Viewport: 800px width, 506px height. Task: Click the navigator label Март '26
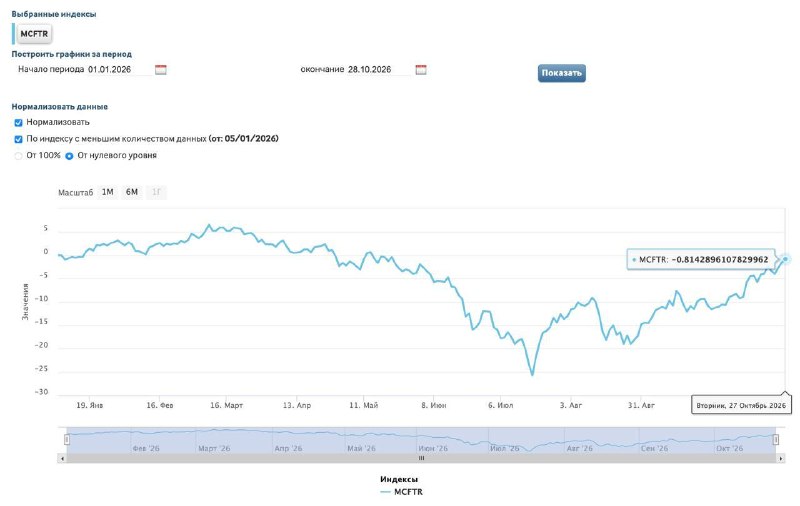click(x=214, y=448)
